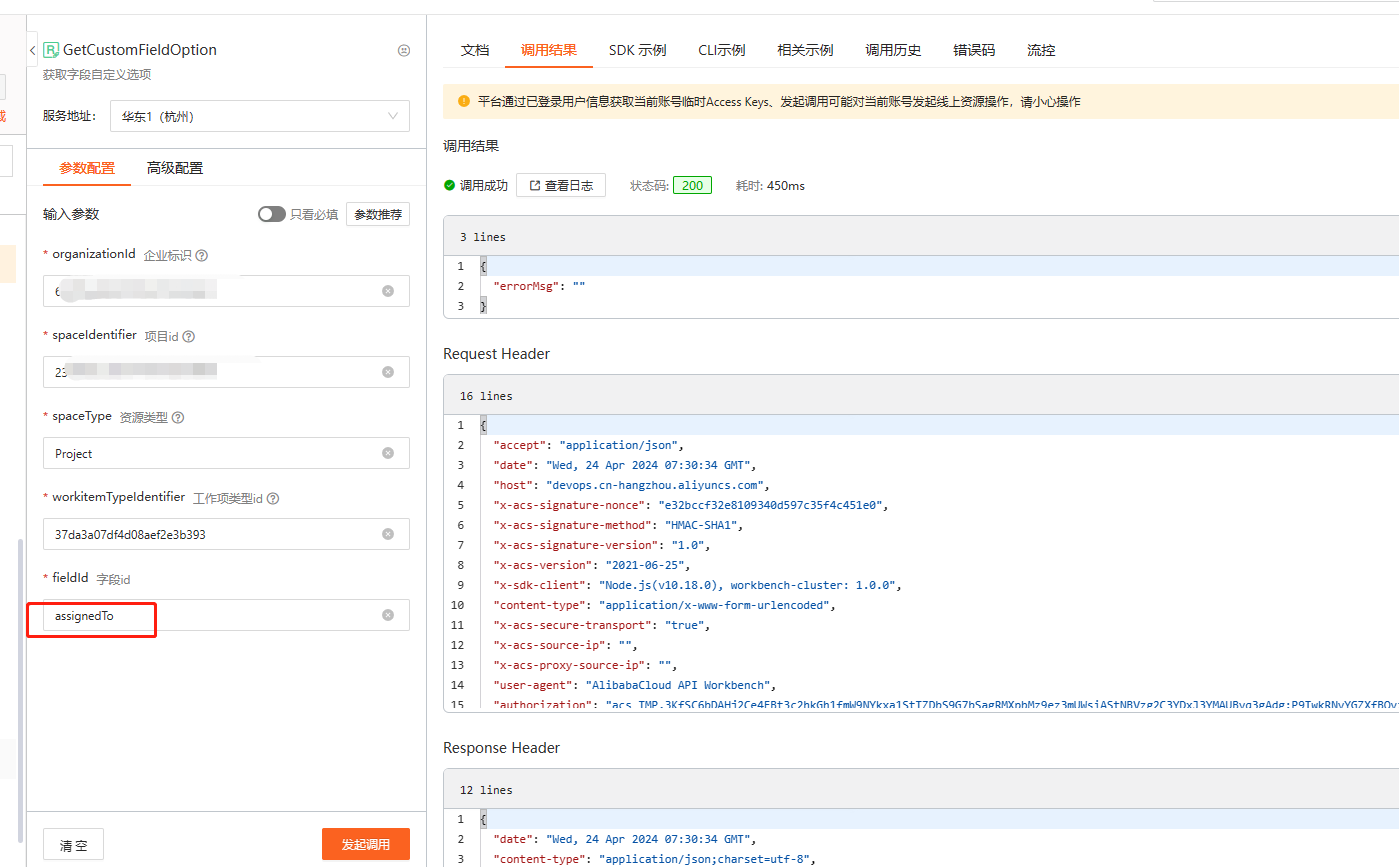The height and width of the screenshot is (867, 1399).
Task: Click the Response Header content-type line
Action: (x=655, y=859)
